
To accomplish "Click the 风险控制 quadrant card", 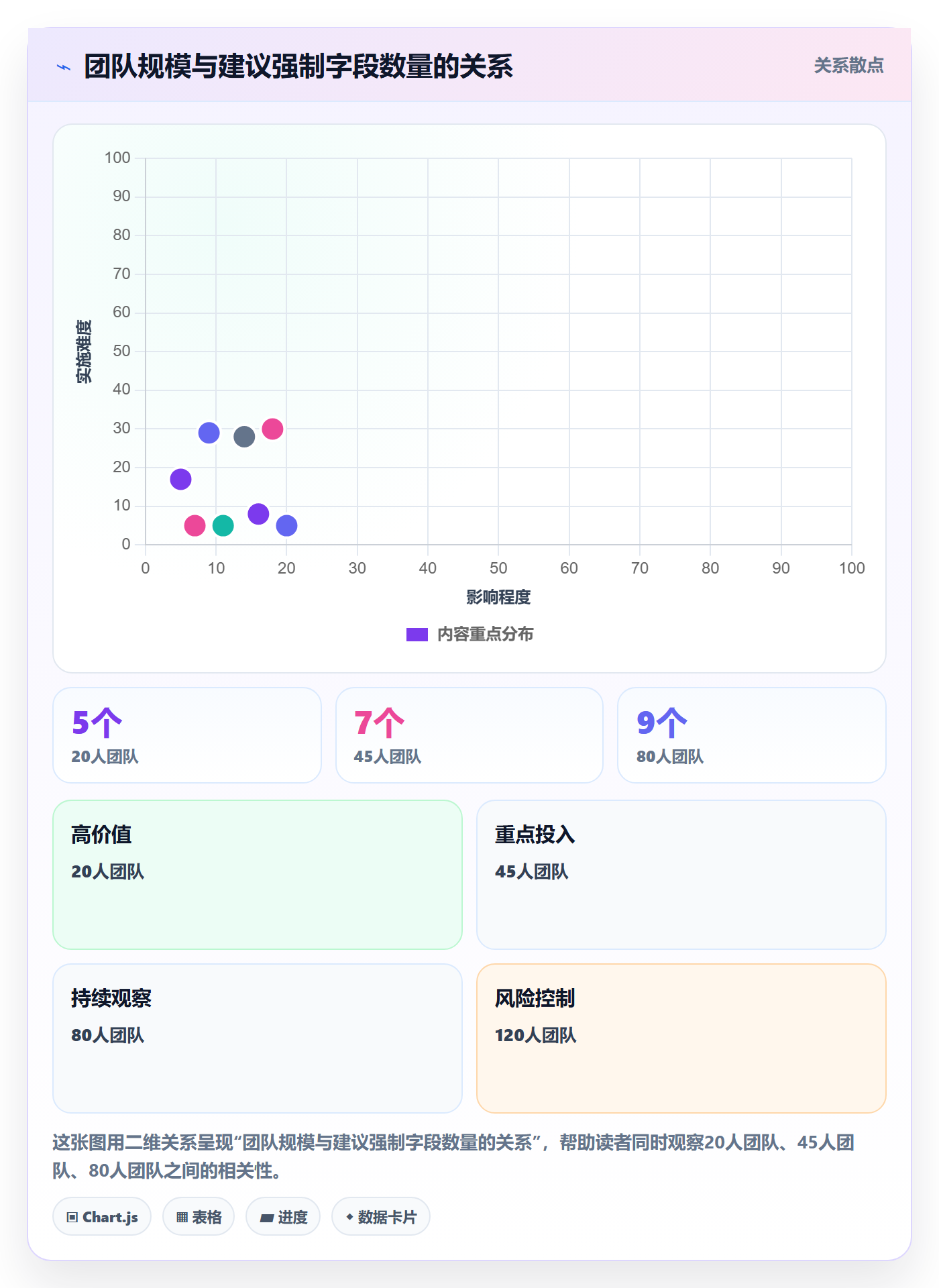I will (x=681, y=1038).
